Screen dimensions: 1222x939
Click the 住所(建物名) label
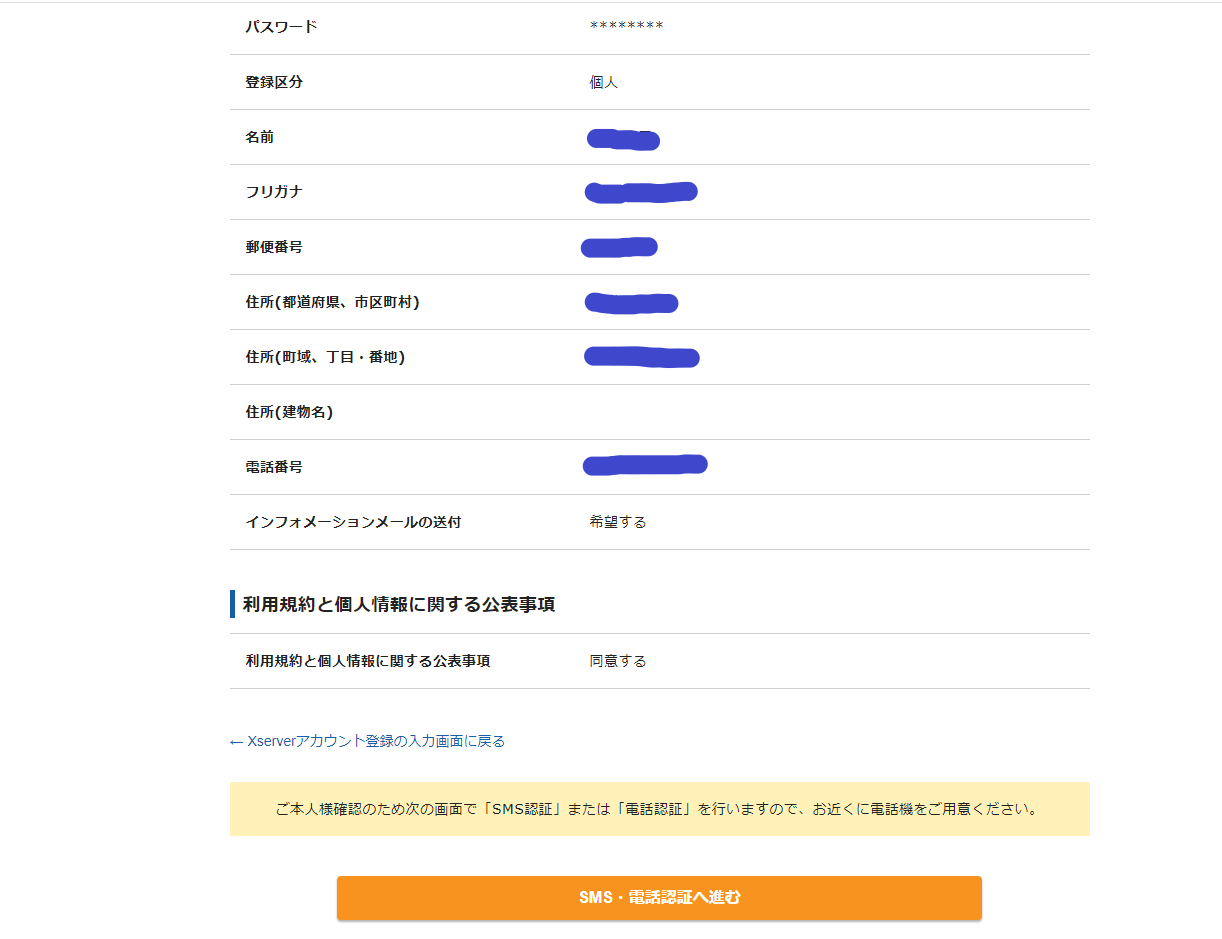point(289,412)
